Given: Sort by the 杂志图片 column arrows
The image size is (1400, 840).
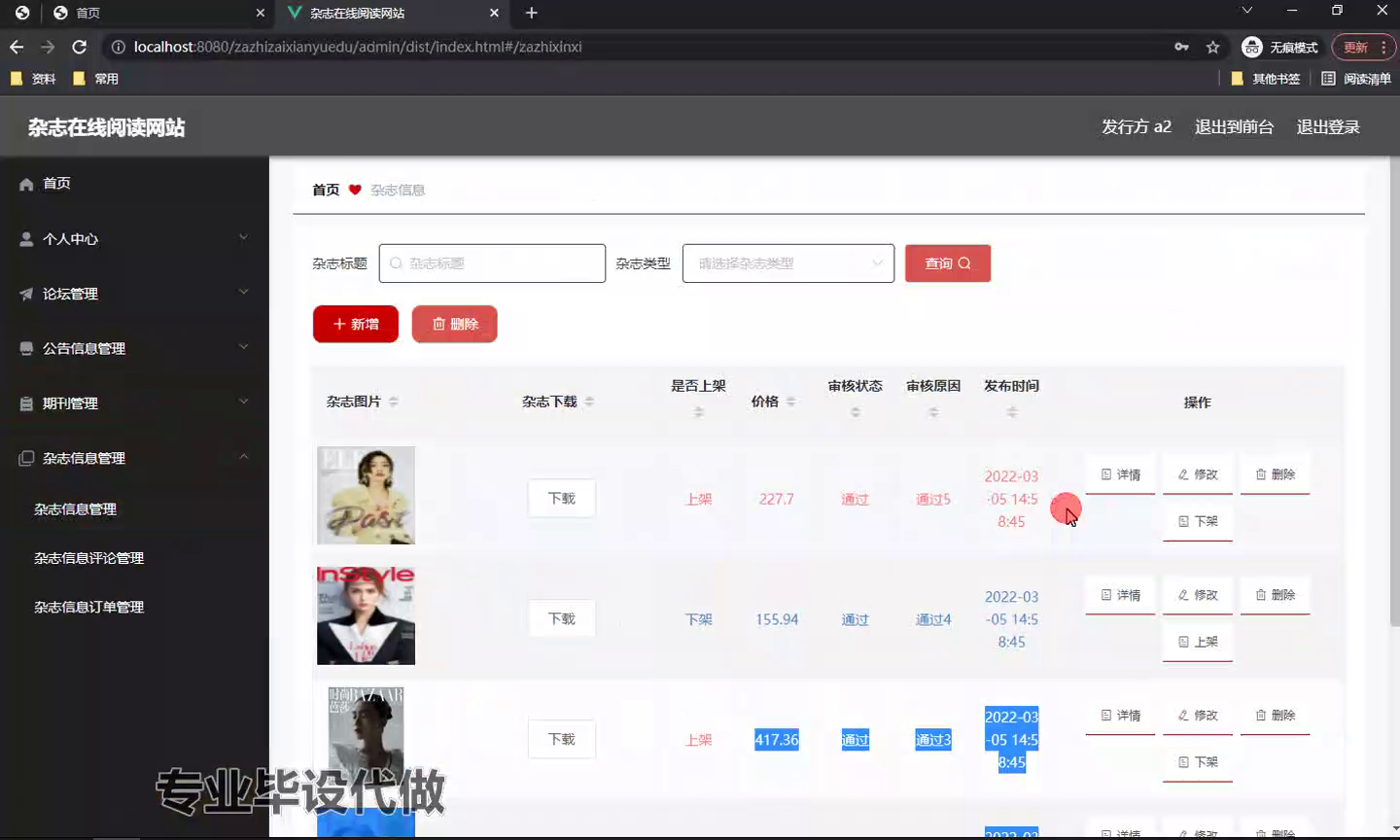Looking at the screenshot, I should coord(393,402).
